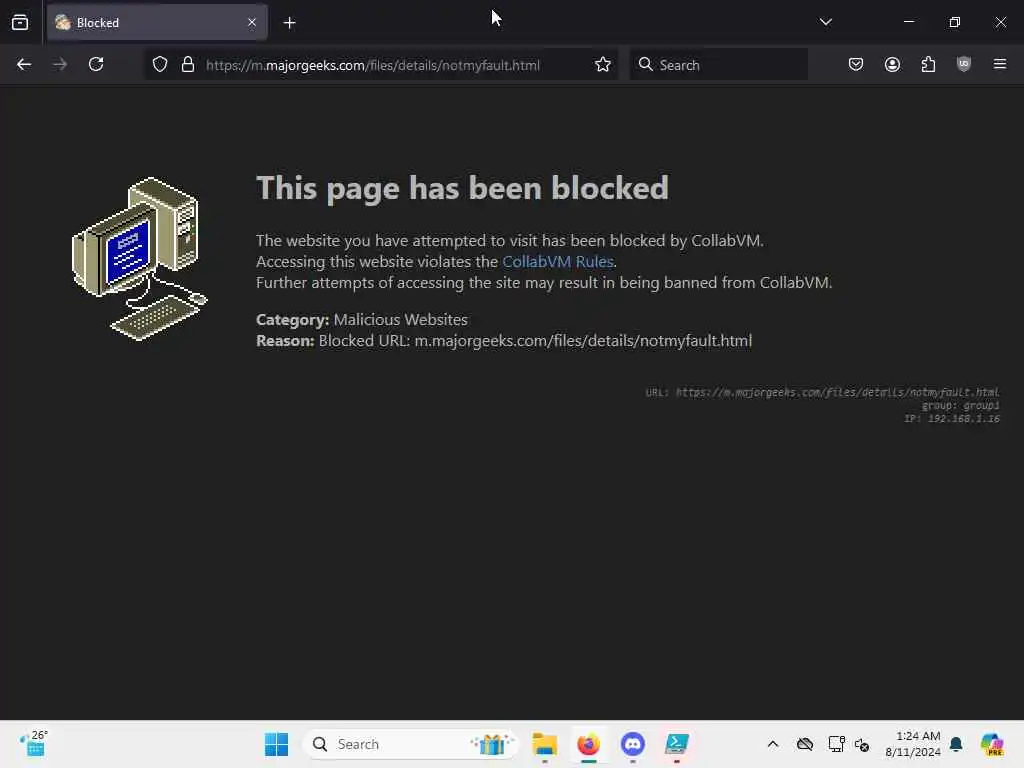Open muted volume tray icon
Image resolution: width=1024 pixels, height=768 pixels.
(x=862, y=744)
